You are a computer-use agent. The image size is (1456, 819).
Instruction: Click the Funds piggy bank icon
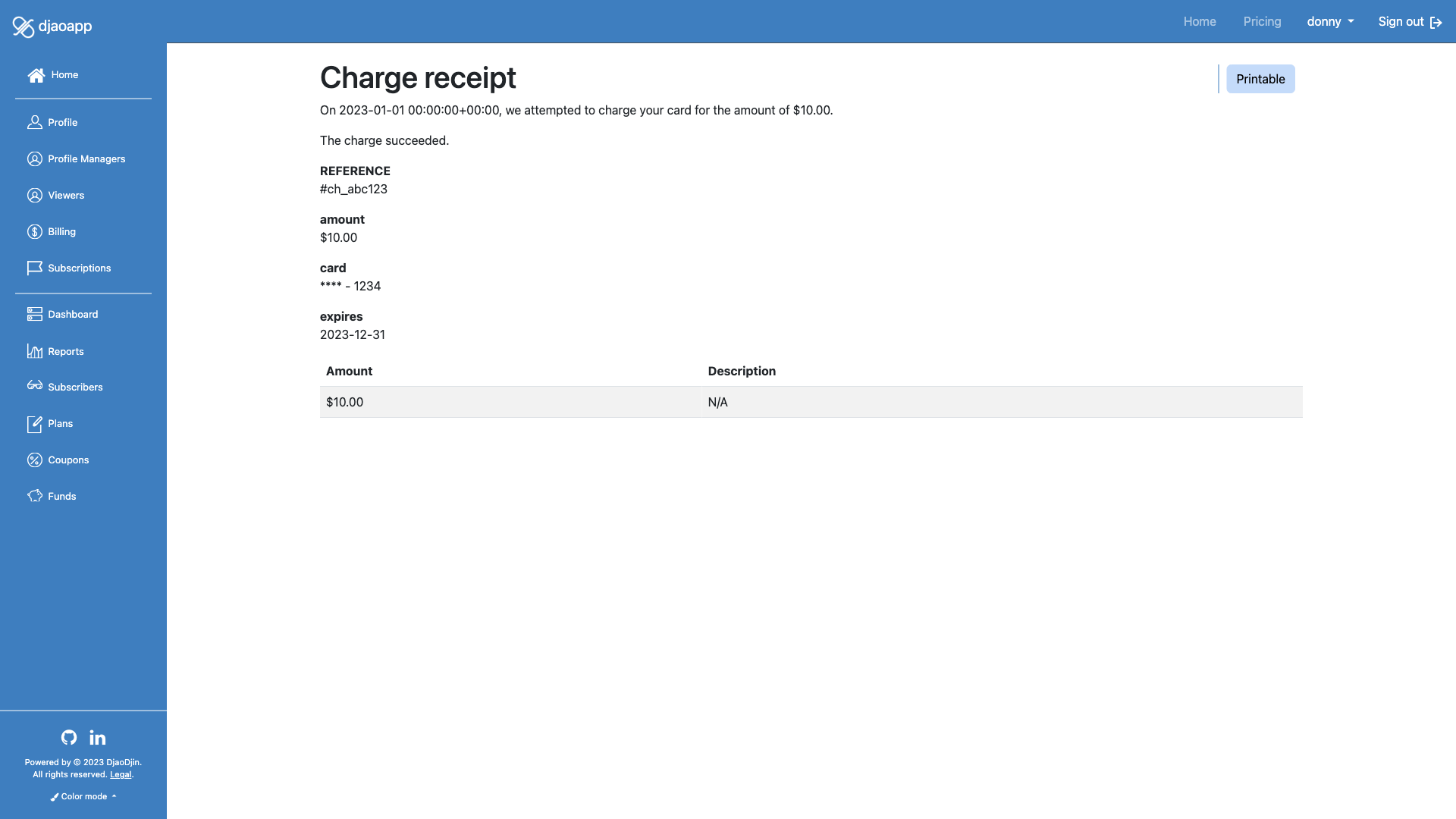click(35, 496)
